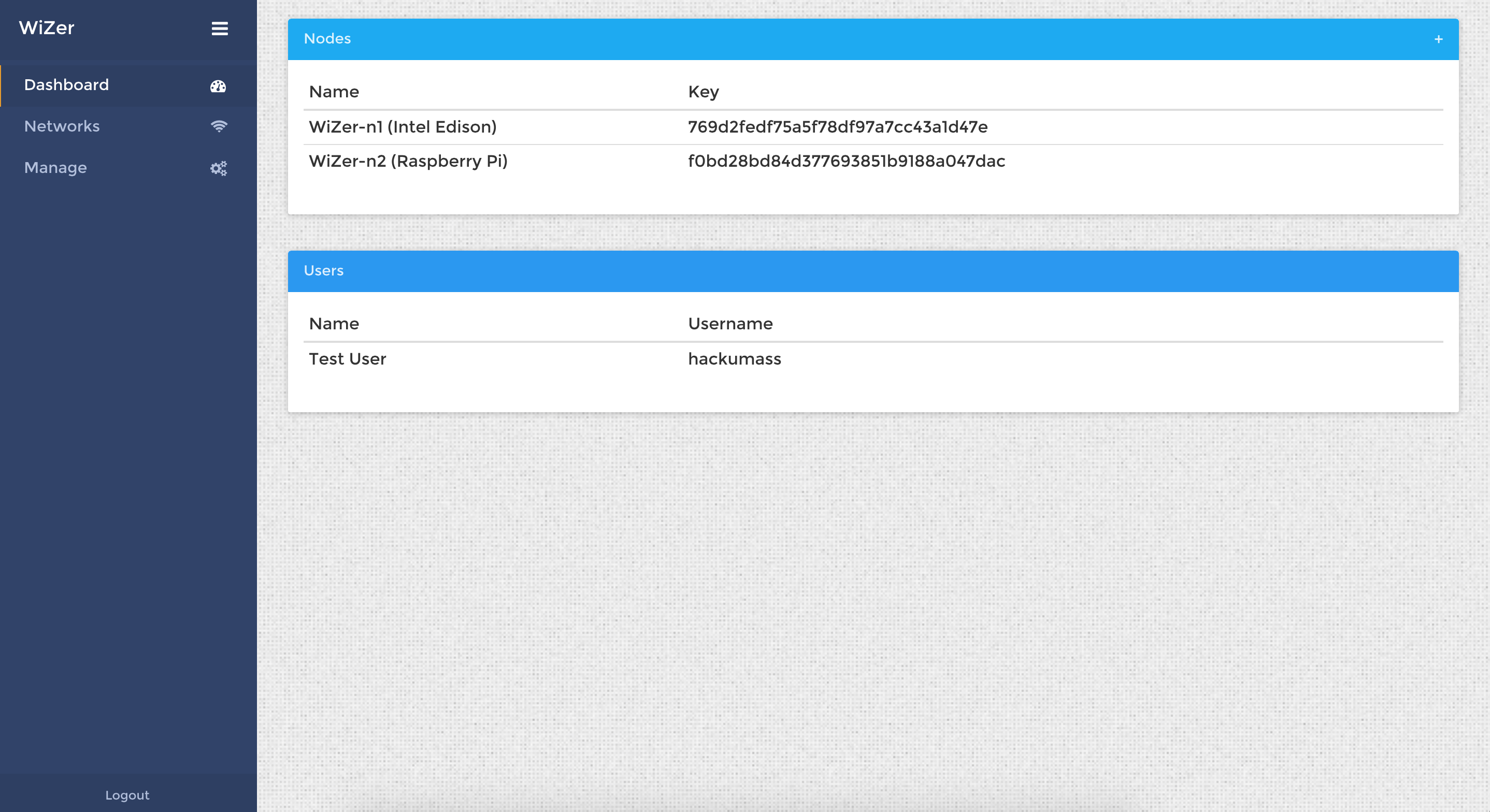
Task: Click the Networks wifi icon
Action: pyautogui.click(x=219, y=126)
